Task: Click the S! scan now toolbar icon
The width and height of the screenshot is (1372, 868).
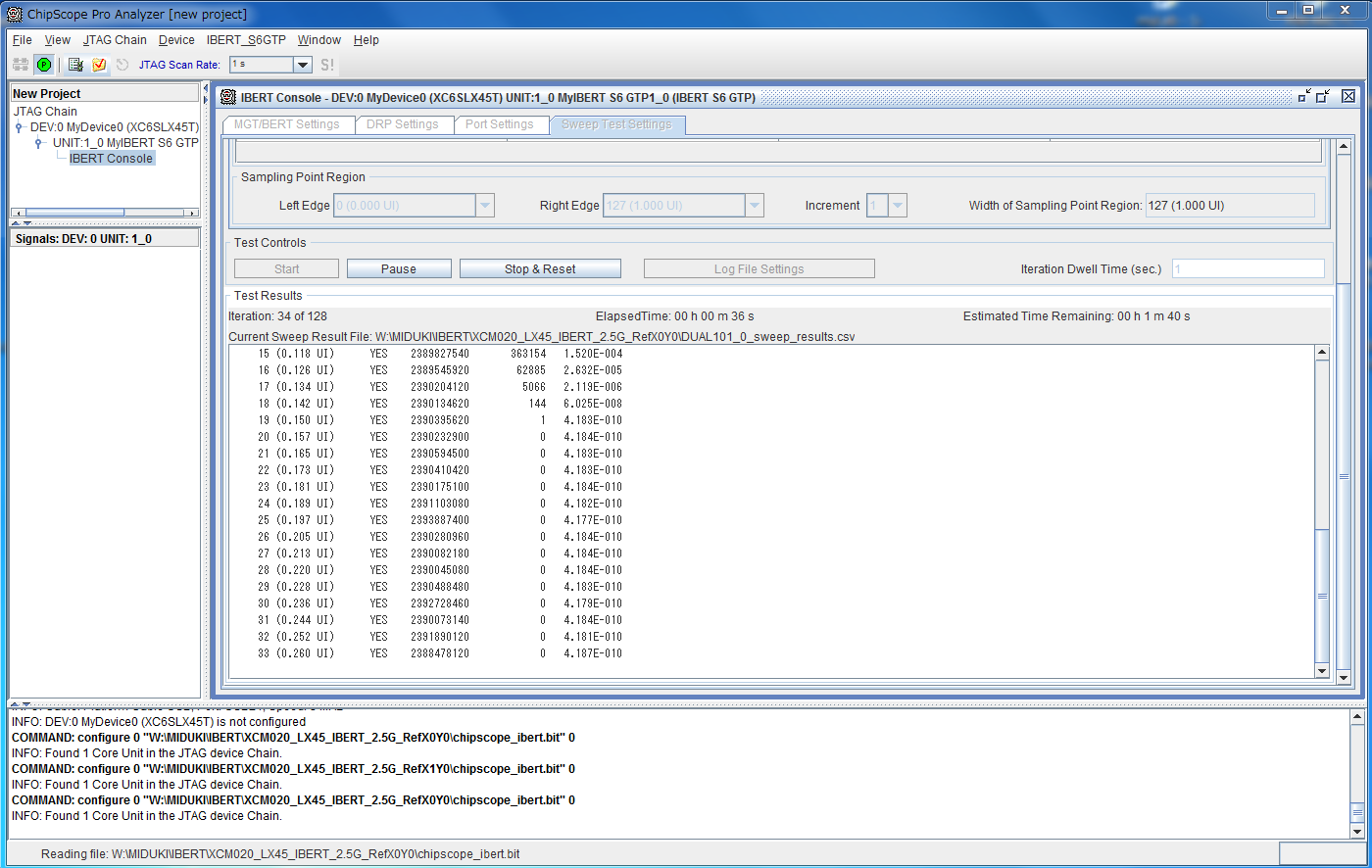Action: point(327,65)
